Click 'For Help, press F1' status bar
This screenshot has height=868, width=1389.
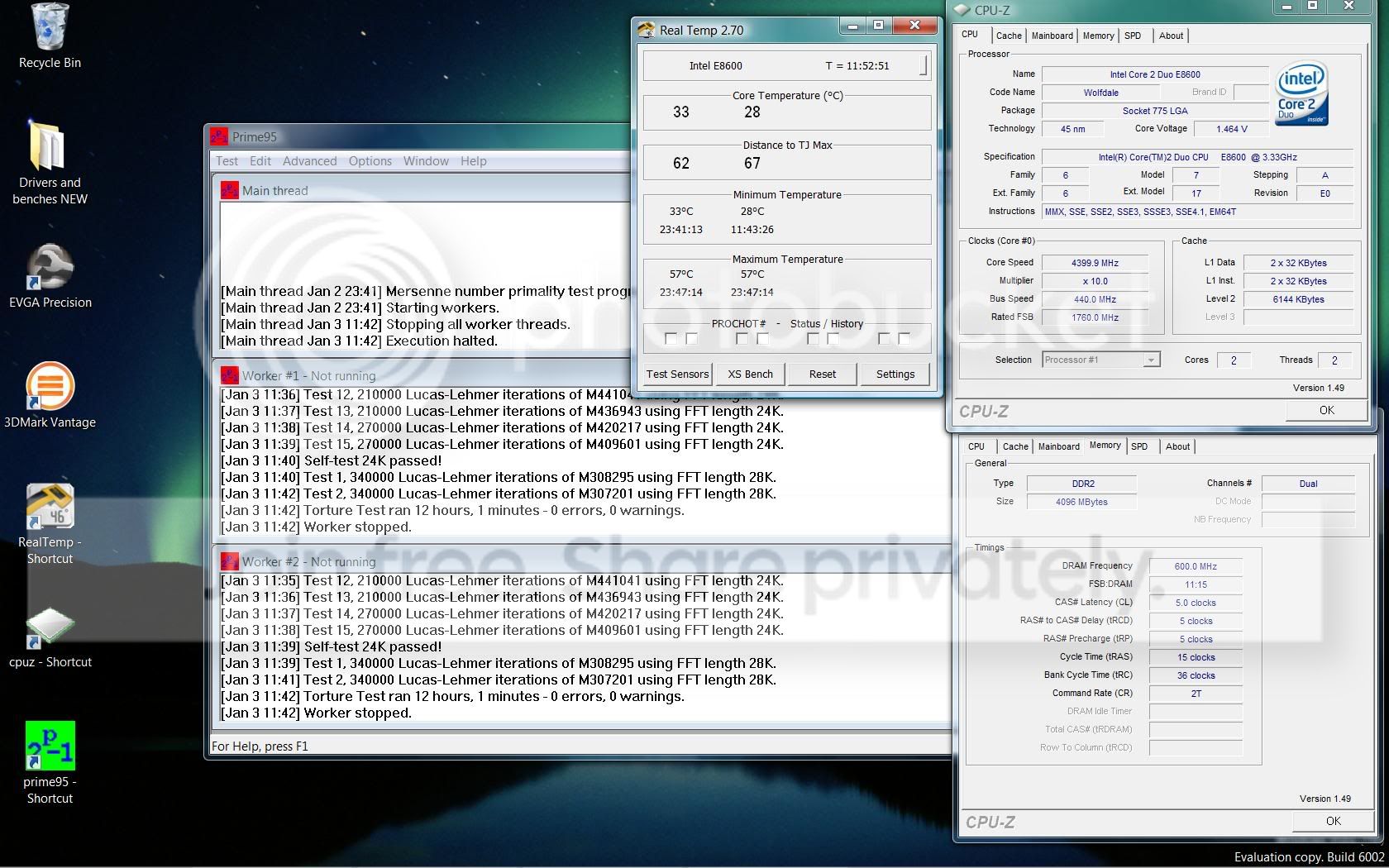click(260, 746)
